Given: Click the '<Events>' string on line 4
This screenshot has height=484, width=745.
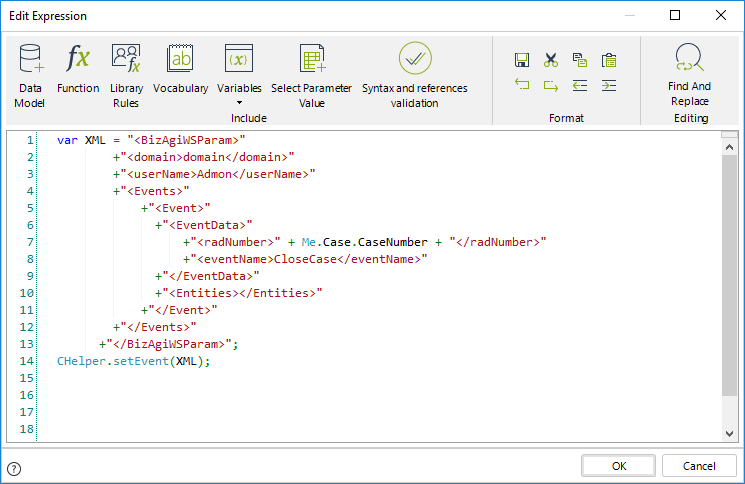Looking at the screenshot, I should pyautogui.click(x=154, y=191).
